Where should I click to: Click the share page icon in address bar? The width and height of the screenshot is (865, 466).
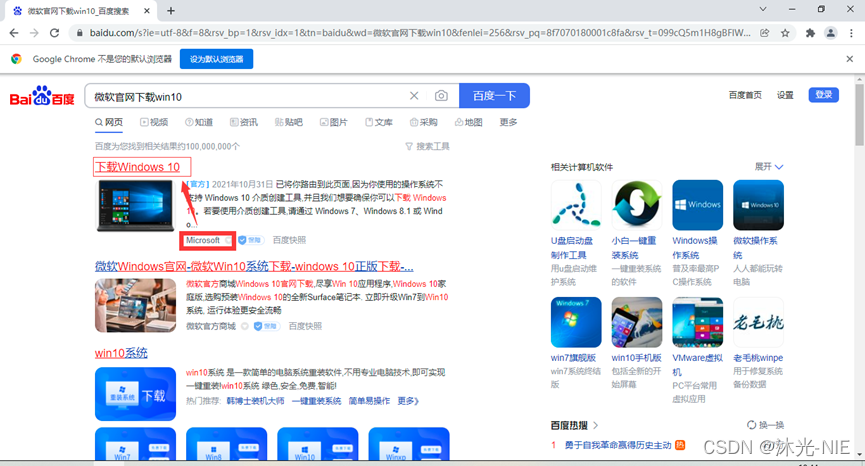765,33
